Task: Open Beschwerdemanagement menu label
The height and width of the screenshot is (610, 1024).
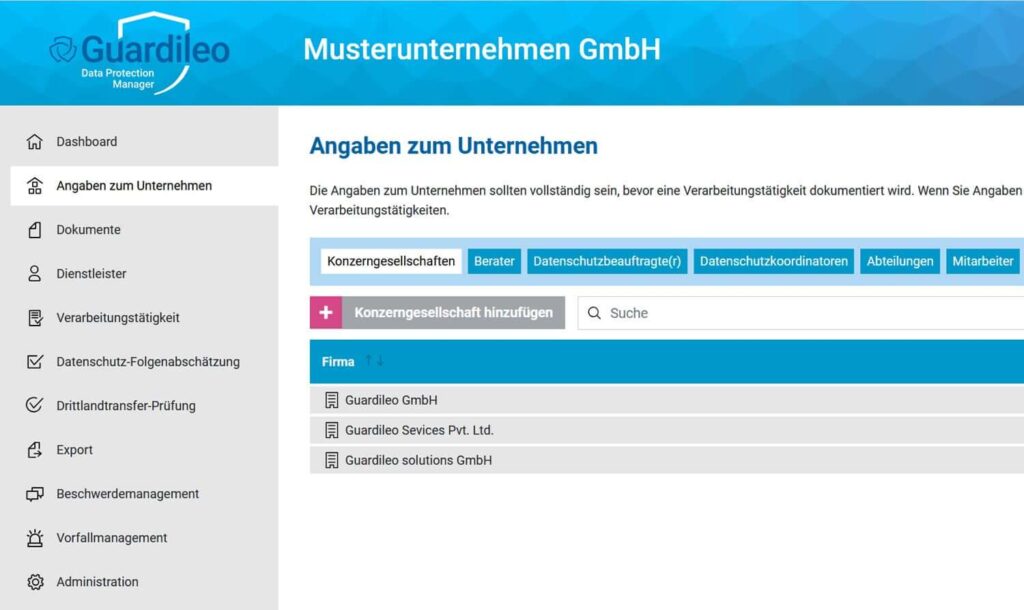Action: [127, 494]
